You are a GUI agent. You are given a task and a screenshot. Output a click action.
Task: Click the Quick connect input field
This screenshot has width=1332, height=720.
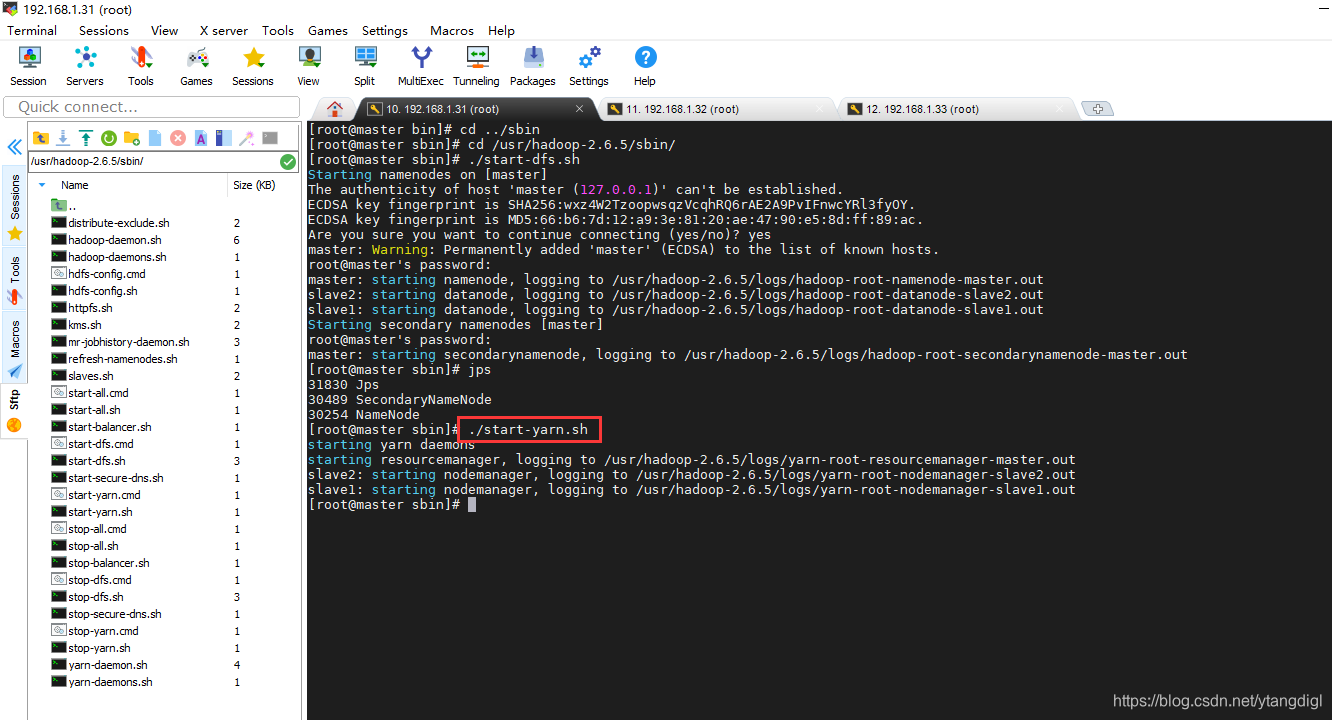coord(152,107)
